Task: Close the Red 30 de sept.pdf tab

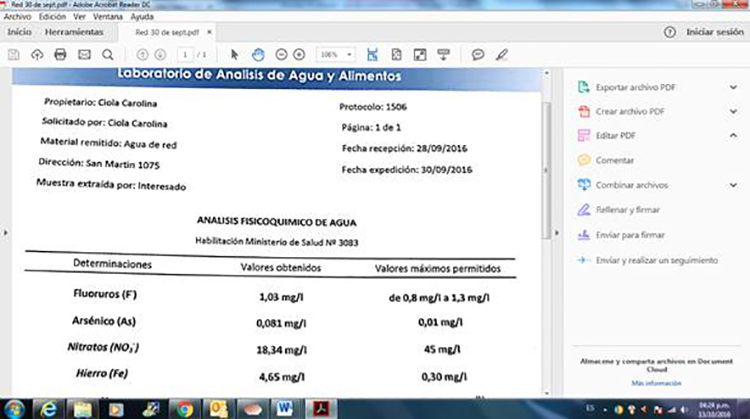Action: [x=209, y=32]
